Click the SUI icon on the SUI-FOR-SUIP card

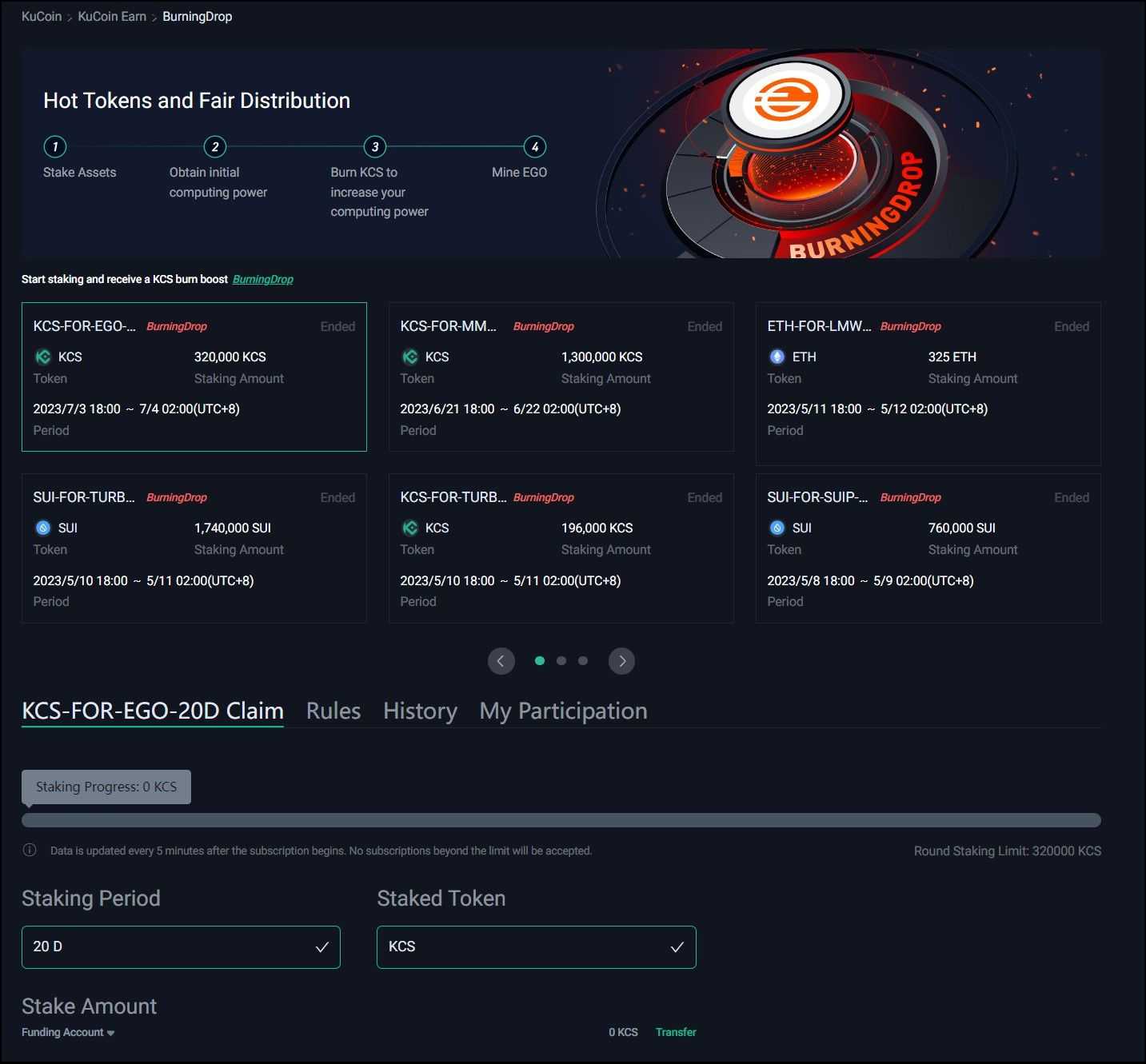(777, 528)
